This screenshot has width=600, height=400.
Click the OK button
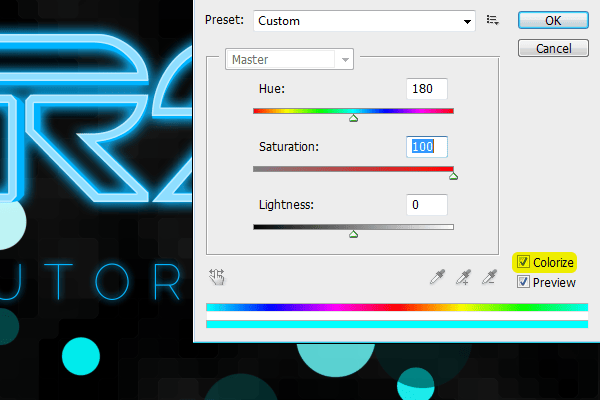point(553,20)
